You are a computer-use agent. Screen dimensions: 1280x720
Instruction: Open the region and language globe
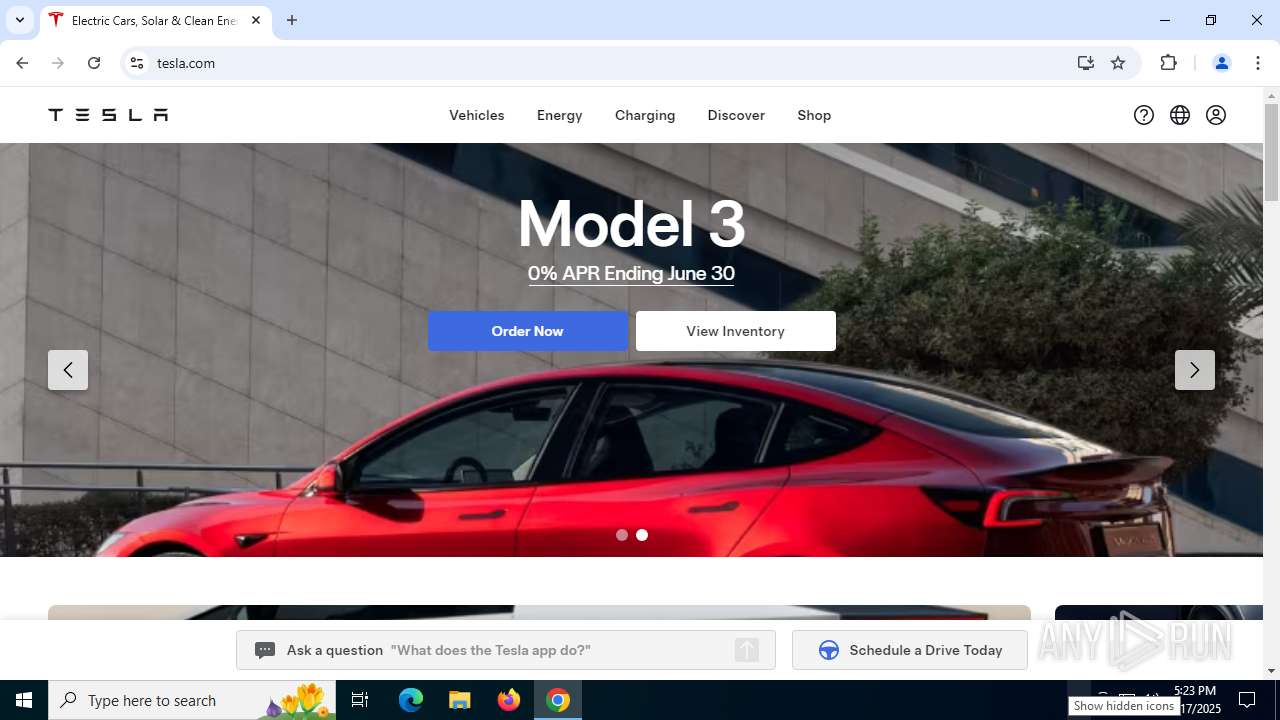(1180, 115)
